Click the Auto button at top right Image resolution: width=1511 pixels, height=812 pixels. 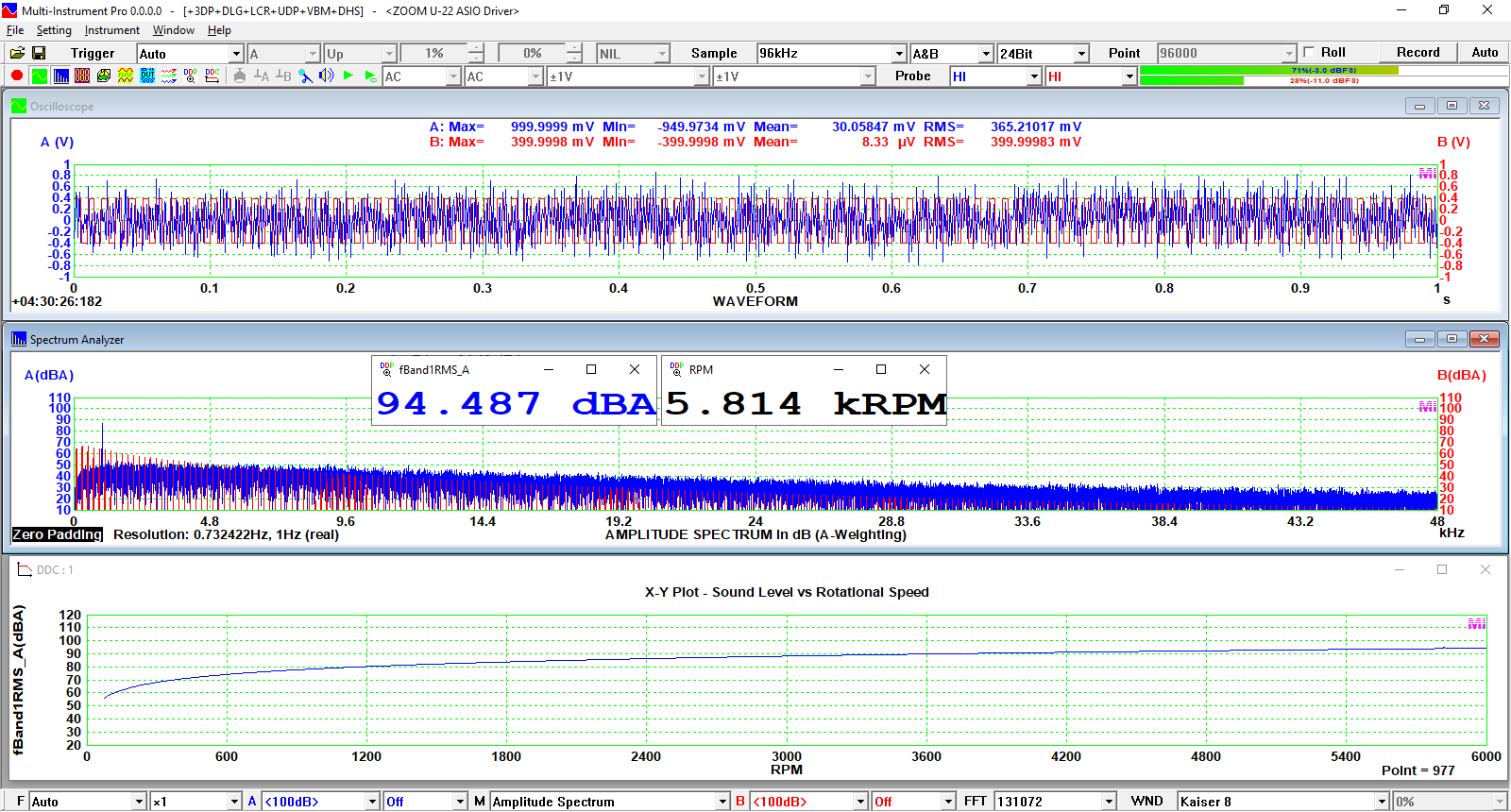pos(1485,53)
